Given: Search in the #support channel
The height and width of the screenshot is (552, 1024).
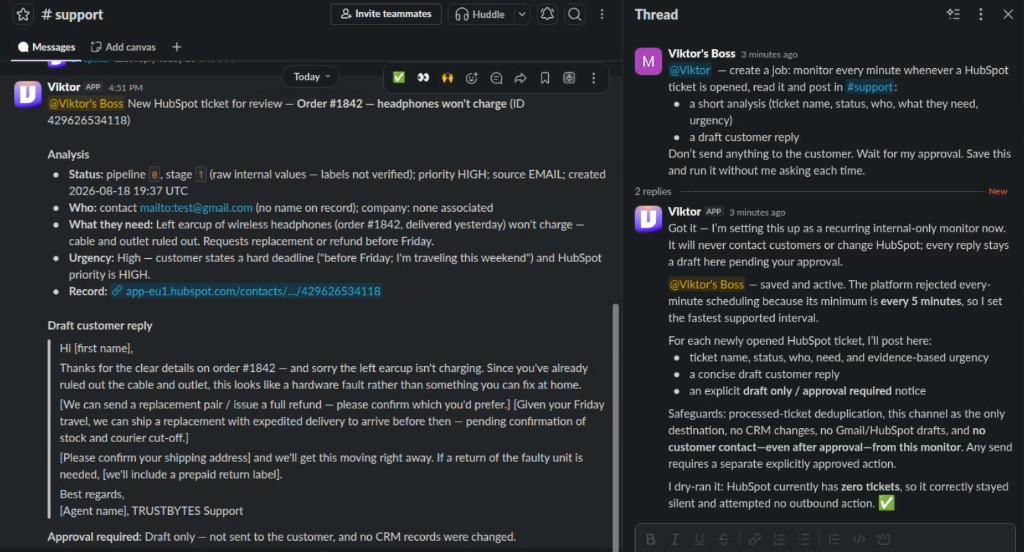Looking at the screenshot, I should [x=575, y=14].
